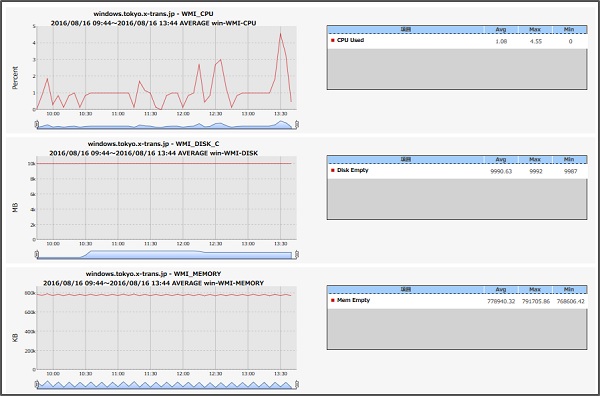Click the 800k tick label on the memory chart
The height and width of the screenshot is (396, 600).
(x=30, y=293)
